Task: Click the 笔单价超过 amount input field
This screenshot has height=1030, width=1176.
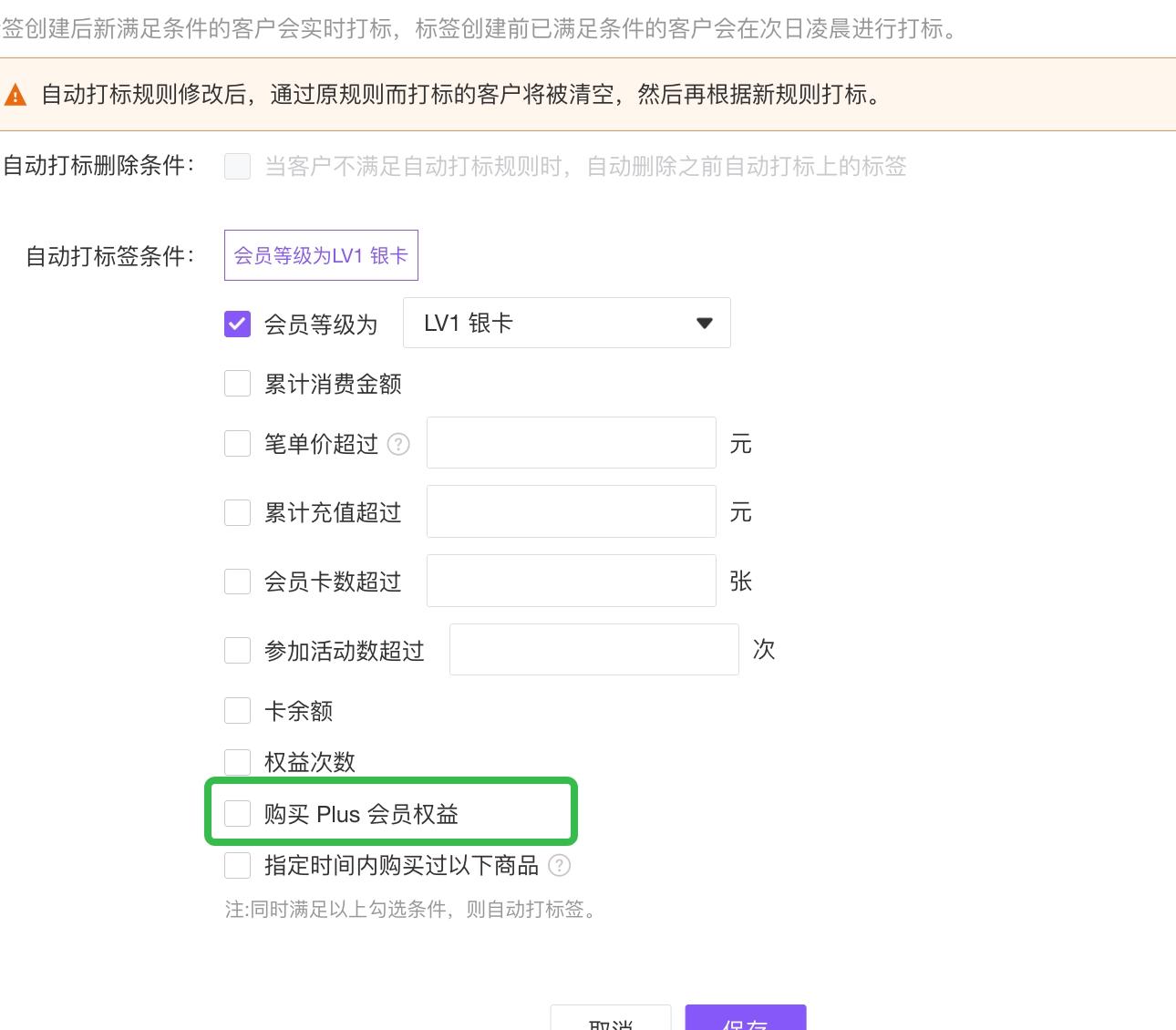Action: pos(572,443)
